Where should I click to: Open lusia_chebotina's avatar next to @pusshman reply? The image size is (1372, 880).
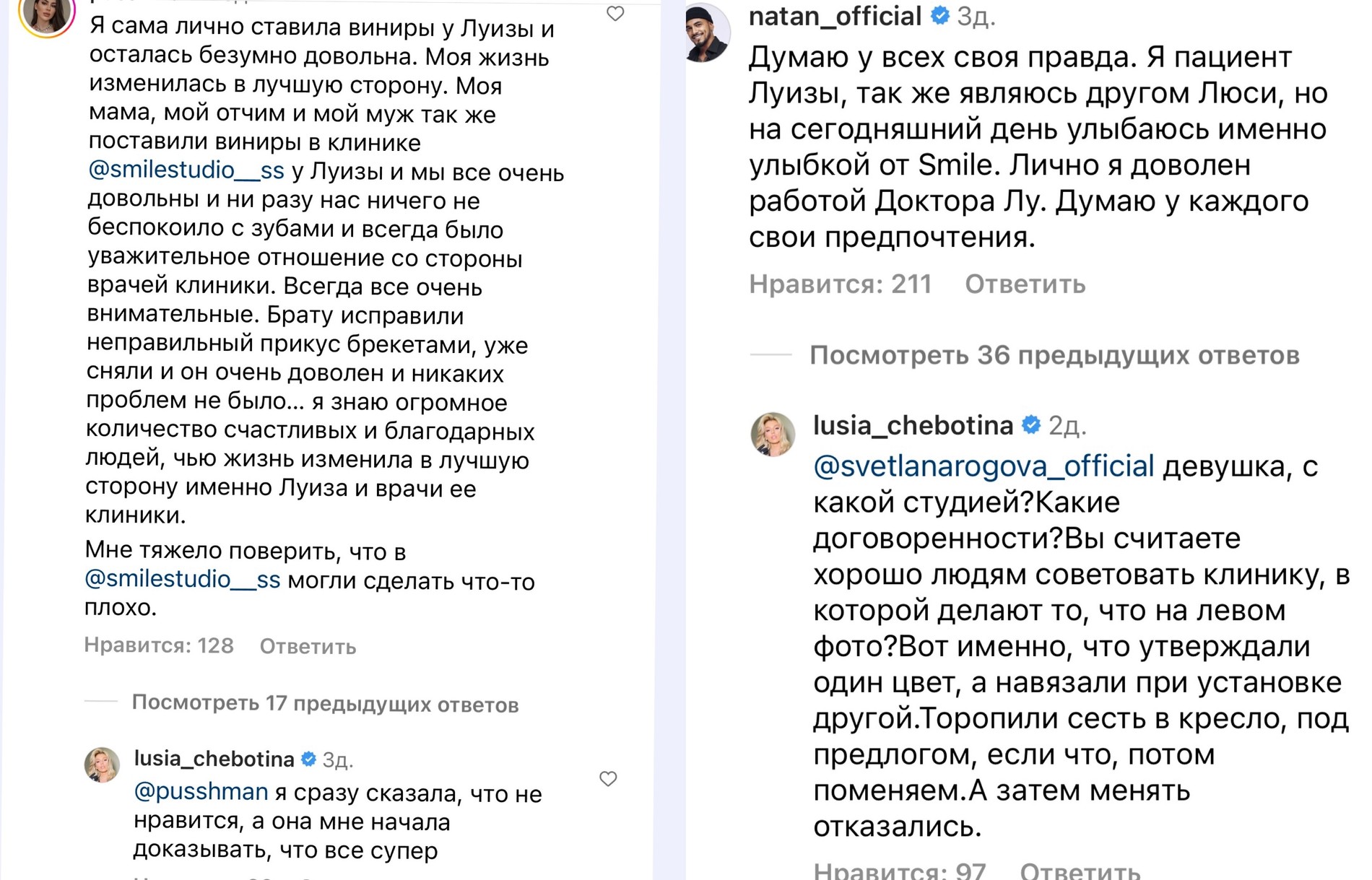pyautogui.click(x=103, y=764)
